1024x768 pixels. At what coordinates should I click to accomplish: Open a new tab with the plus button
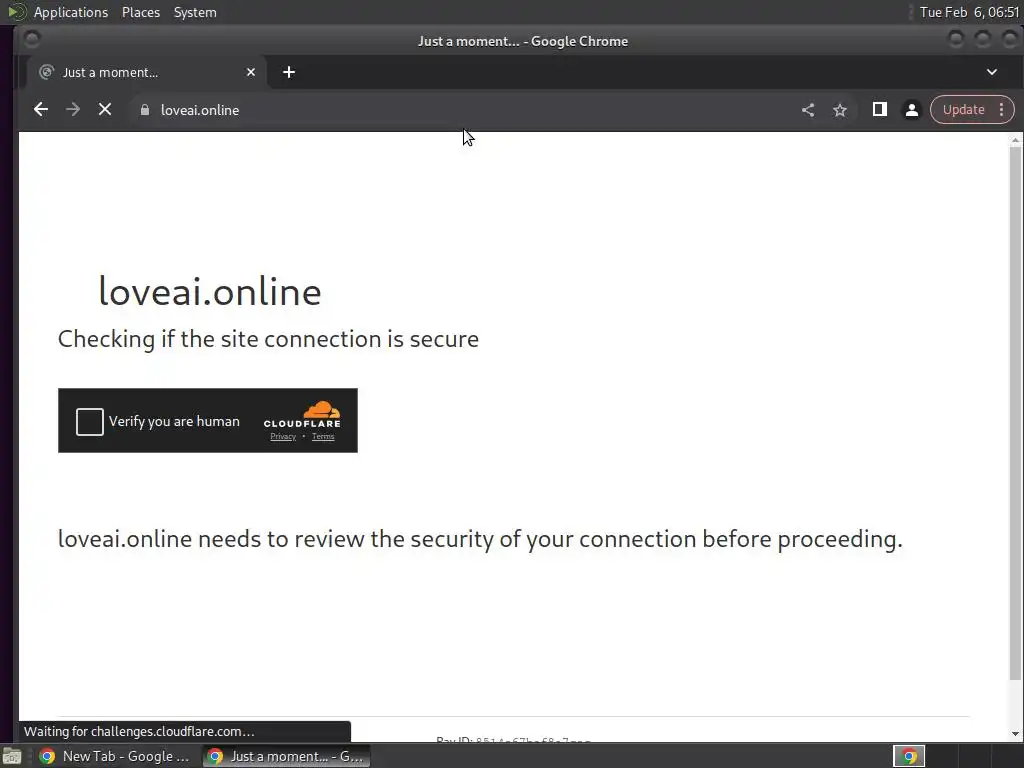click(x=289, y=72)
